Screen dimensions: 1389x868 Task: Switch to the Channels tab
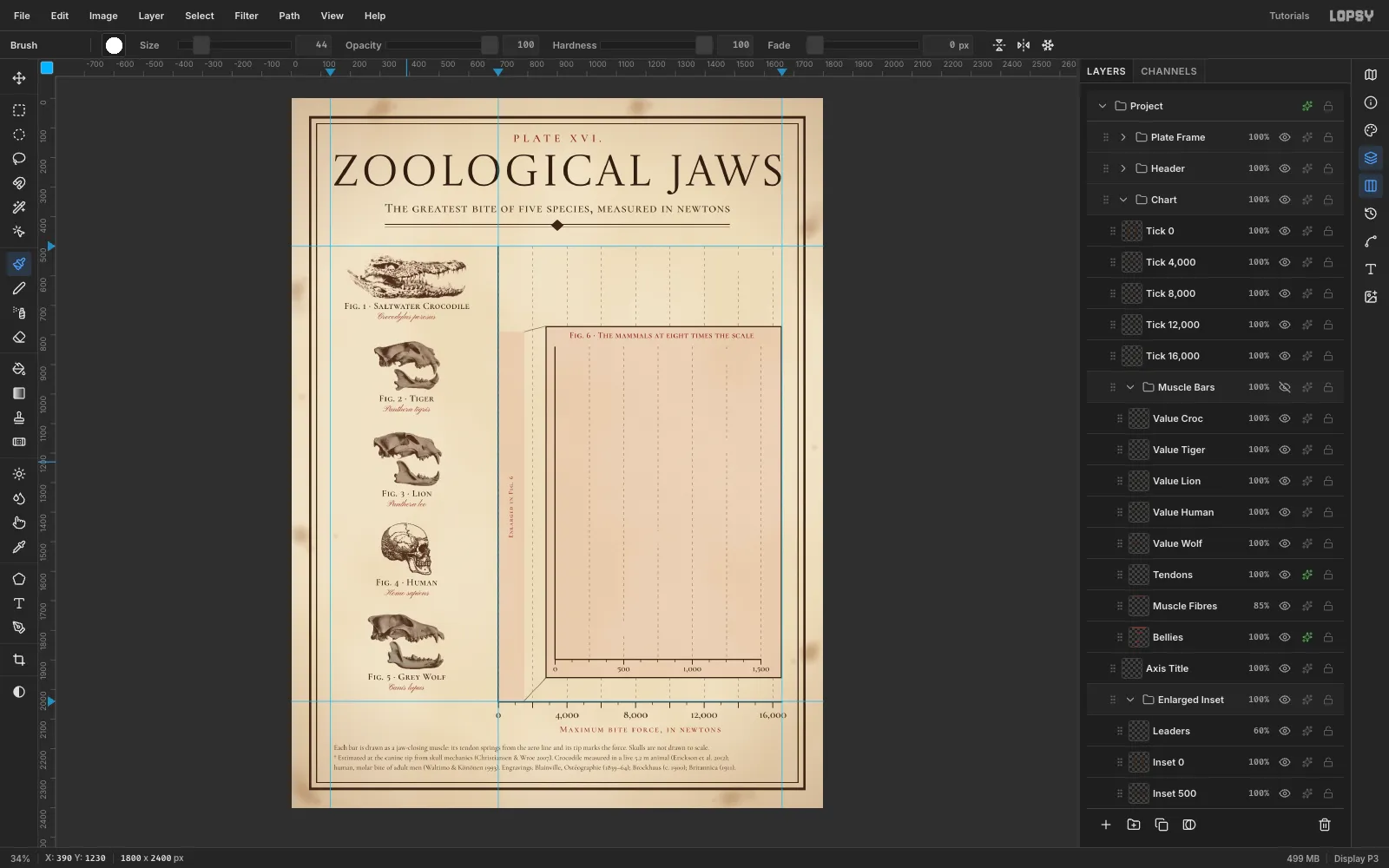(1168, 71)
